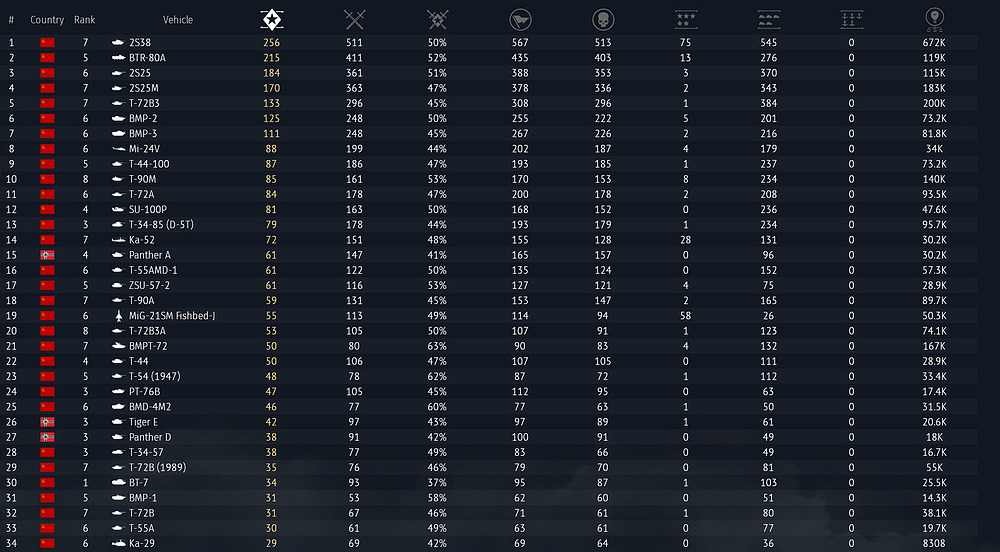Open the 2S38 vehicle entry
1000x552 pixels.
pos(140,43)
